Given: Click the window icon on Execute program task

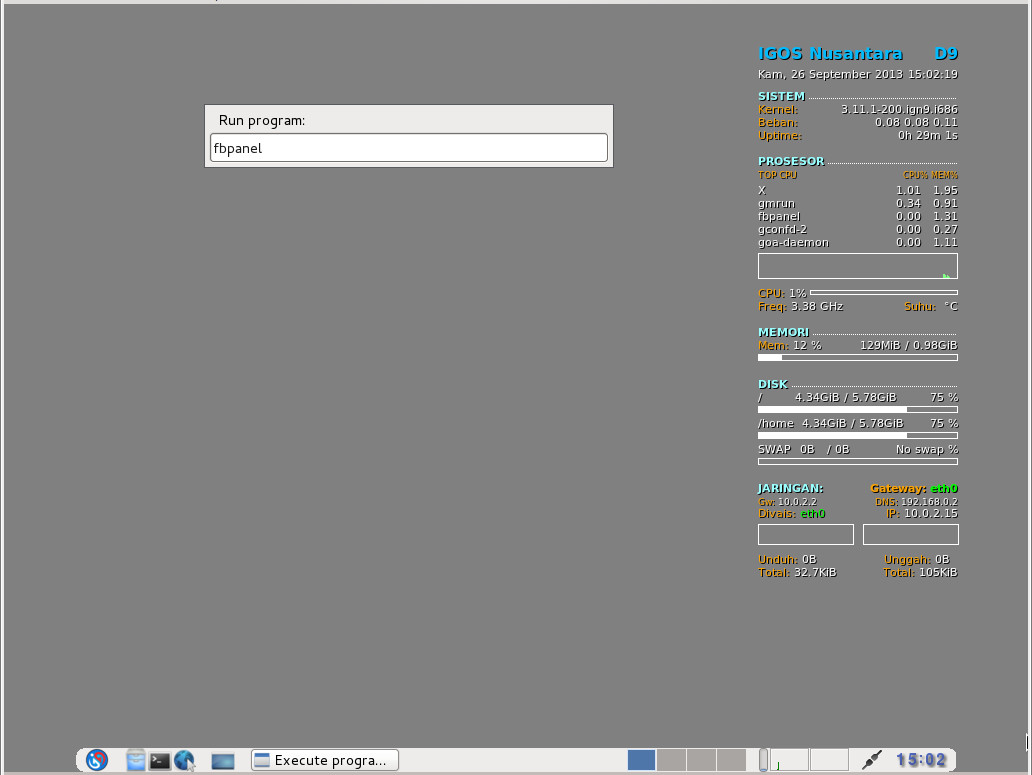Looking at the screenshot, I should point(262,760).
